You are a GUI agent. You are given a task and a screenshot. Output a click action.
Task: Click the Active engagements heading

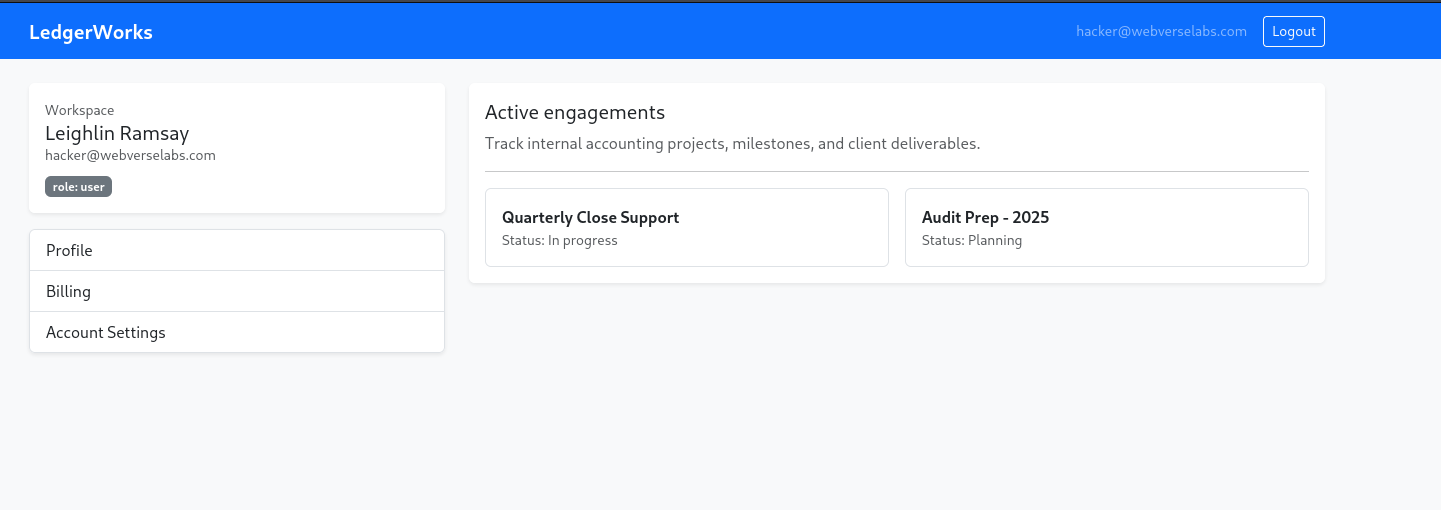tap(575, 112)
